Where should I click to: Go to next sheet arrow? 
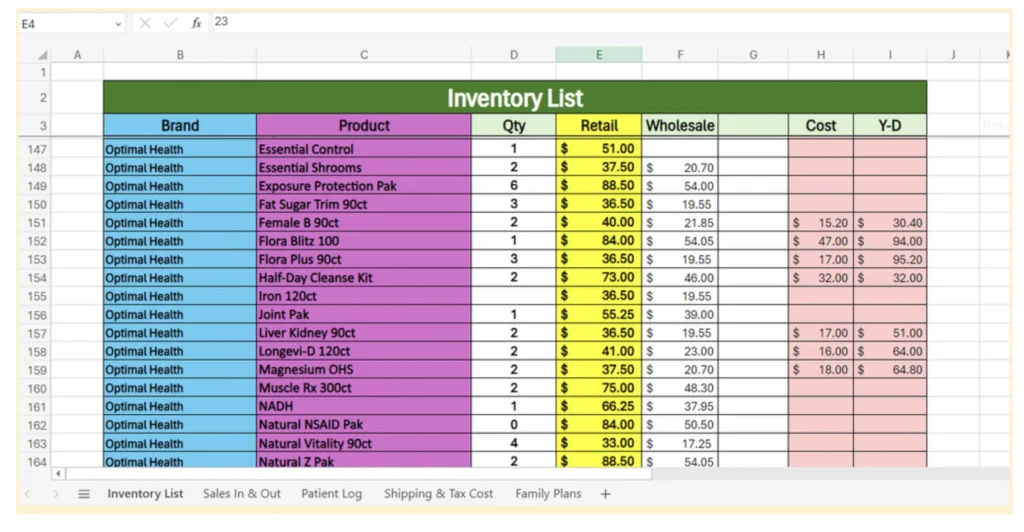[55, 494]
